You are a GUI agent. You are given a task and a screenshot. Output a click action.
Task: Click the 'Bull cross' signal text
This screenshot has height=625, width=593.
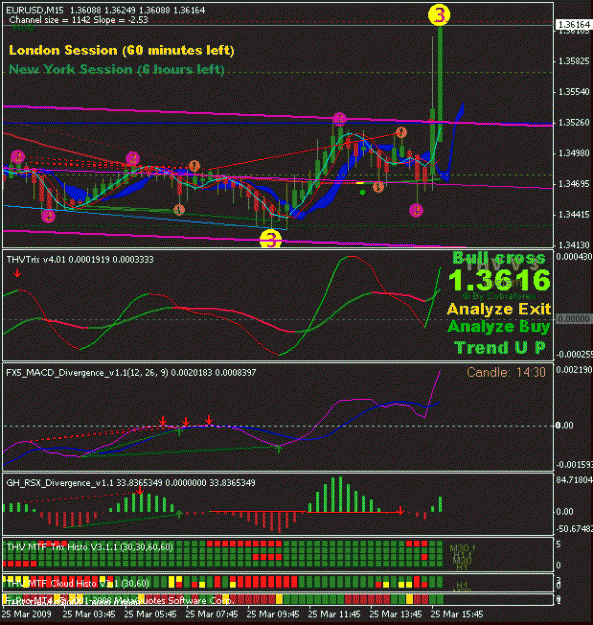pyautogui.click(x=499, y=258)
